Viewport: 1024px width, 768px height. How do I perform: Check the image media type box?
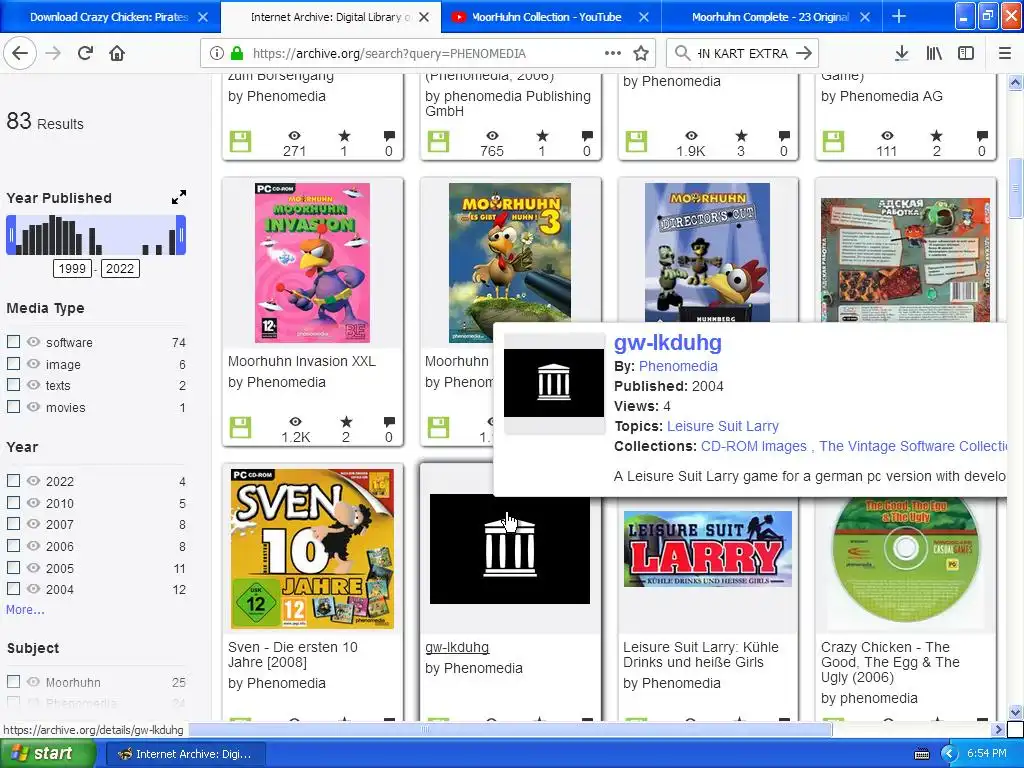point(13,363)
